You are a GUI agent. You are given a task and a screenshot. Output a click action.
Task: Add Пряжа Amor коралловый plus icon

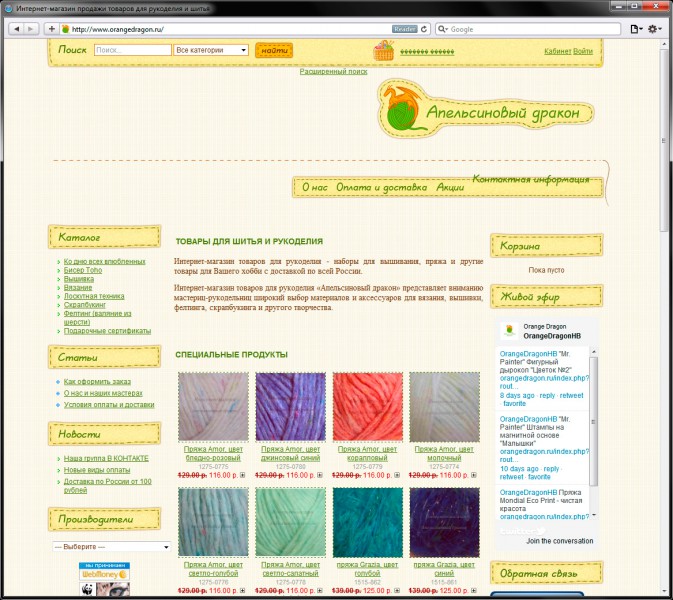(x=397, y=475)
